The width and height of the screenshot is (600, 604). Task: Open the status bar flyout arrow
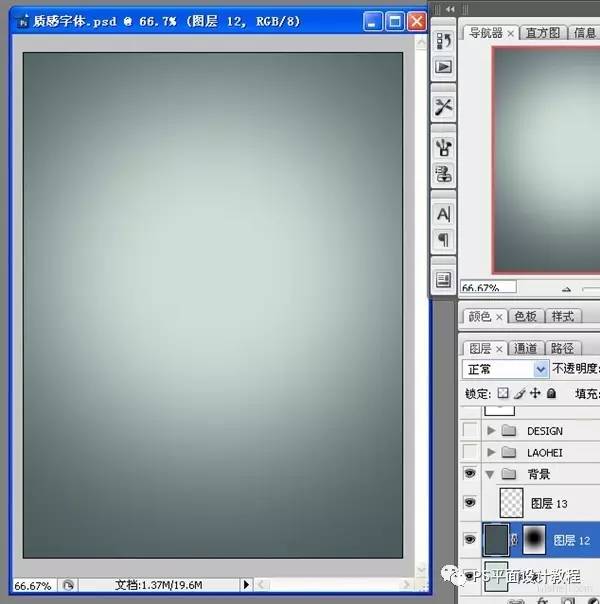click(x=246, y=585)
